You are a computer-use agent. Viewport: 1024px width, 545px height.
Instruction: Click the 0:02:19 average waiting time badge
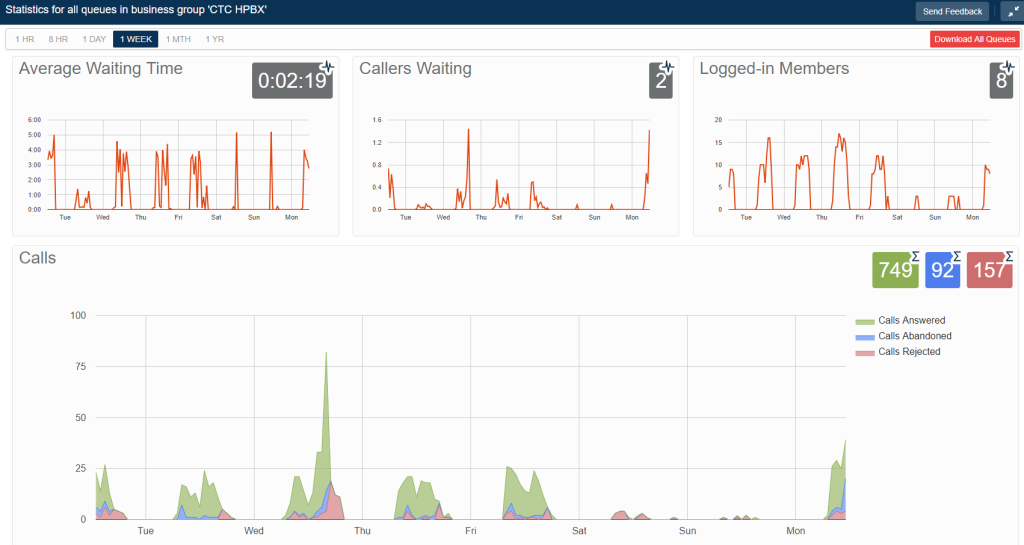292,81
